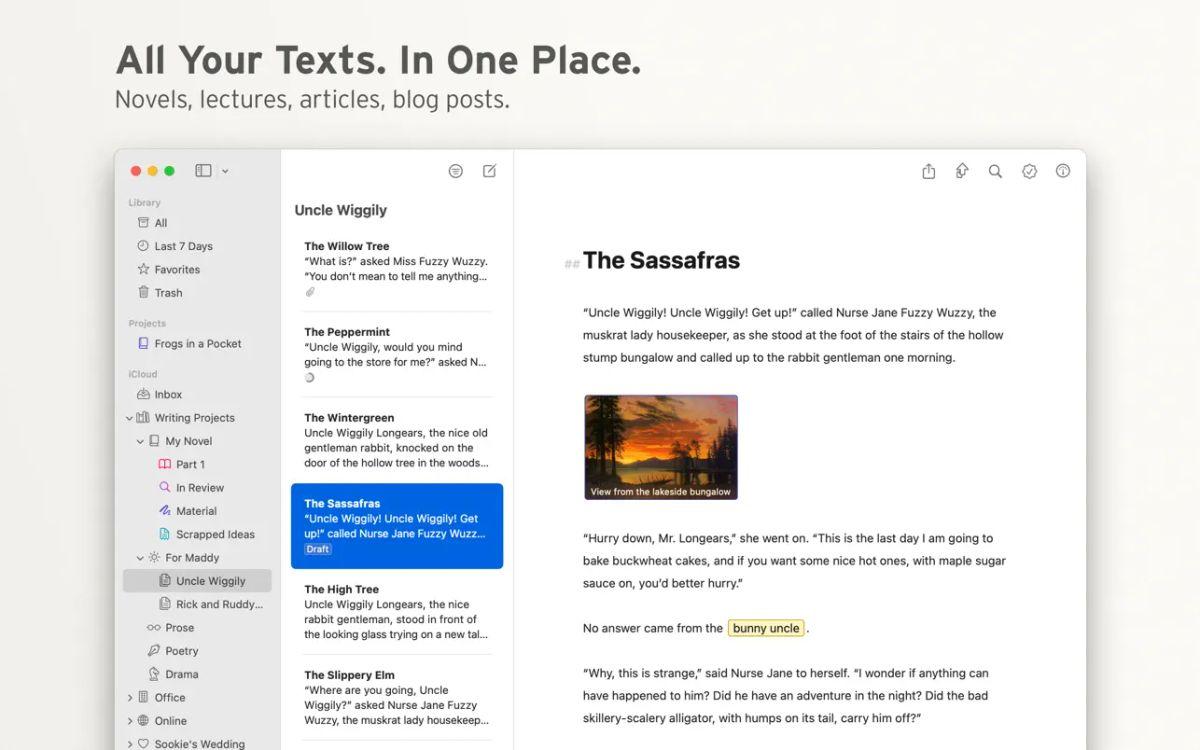Open the sheet list filter icon
Image resolution: width=1200 pixels, height=750 pixels.
pos(456,171)
